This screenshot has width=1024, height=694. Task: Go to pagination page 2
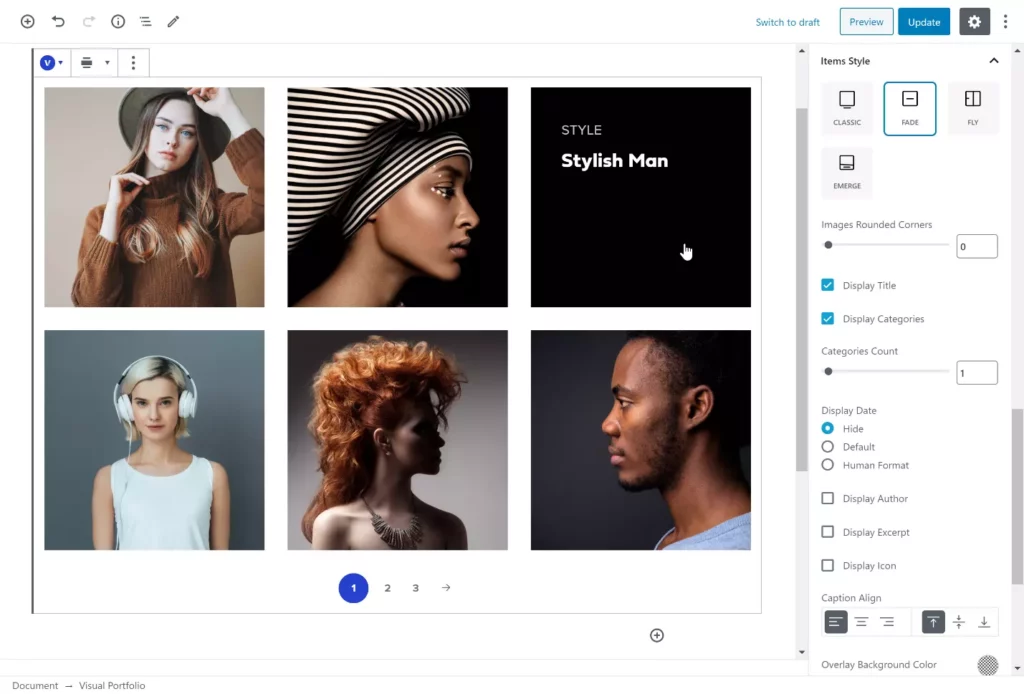coord(387,588)
